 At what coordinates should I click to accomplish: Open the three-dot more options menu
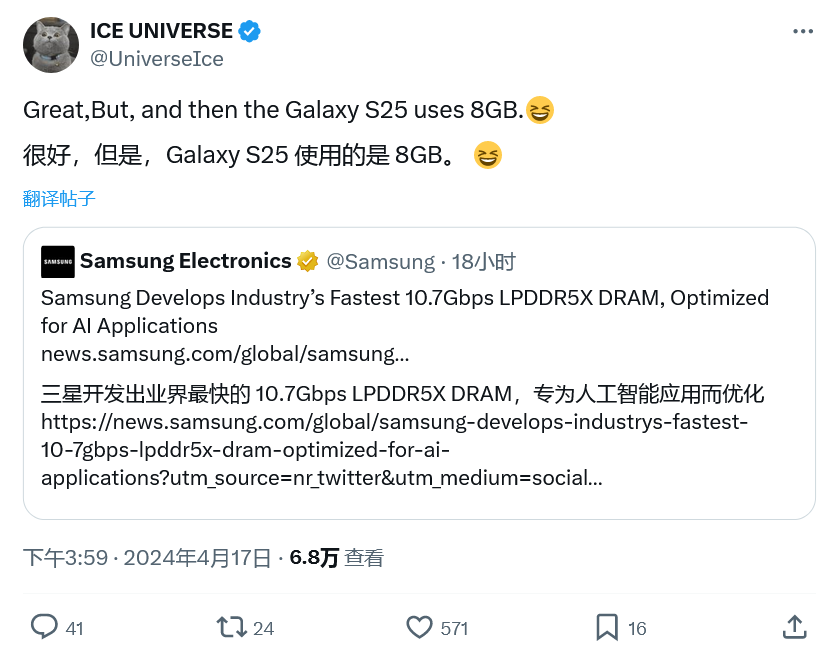(x=803, y=32)
